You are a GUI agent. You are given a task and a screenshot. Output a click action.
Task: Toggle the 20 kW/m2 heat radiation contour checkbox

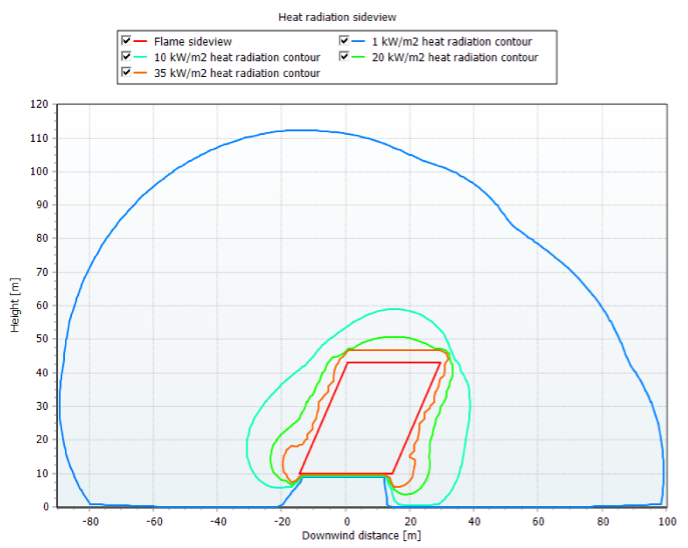pos(344,57)
